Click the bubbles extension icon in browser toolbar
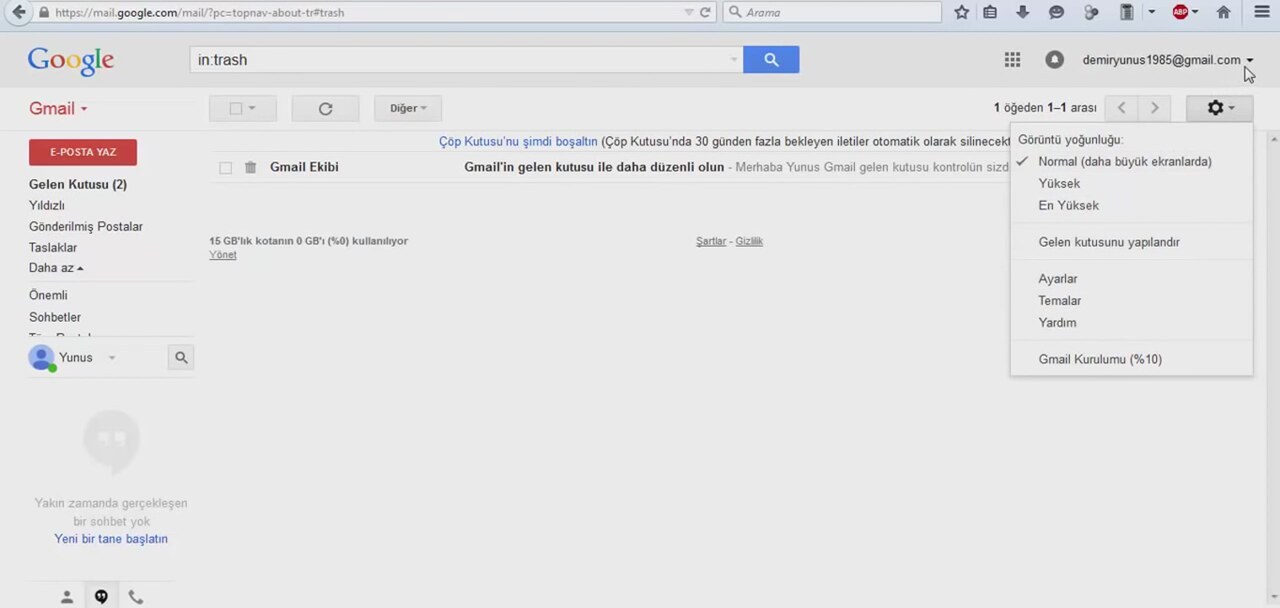1280x608 pixels. (1091, 12)
